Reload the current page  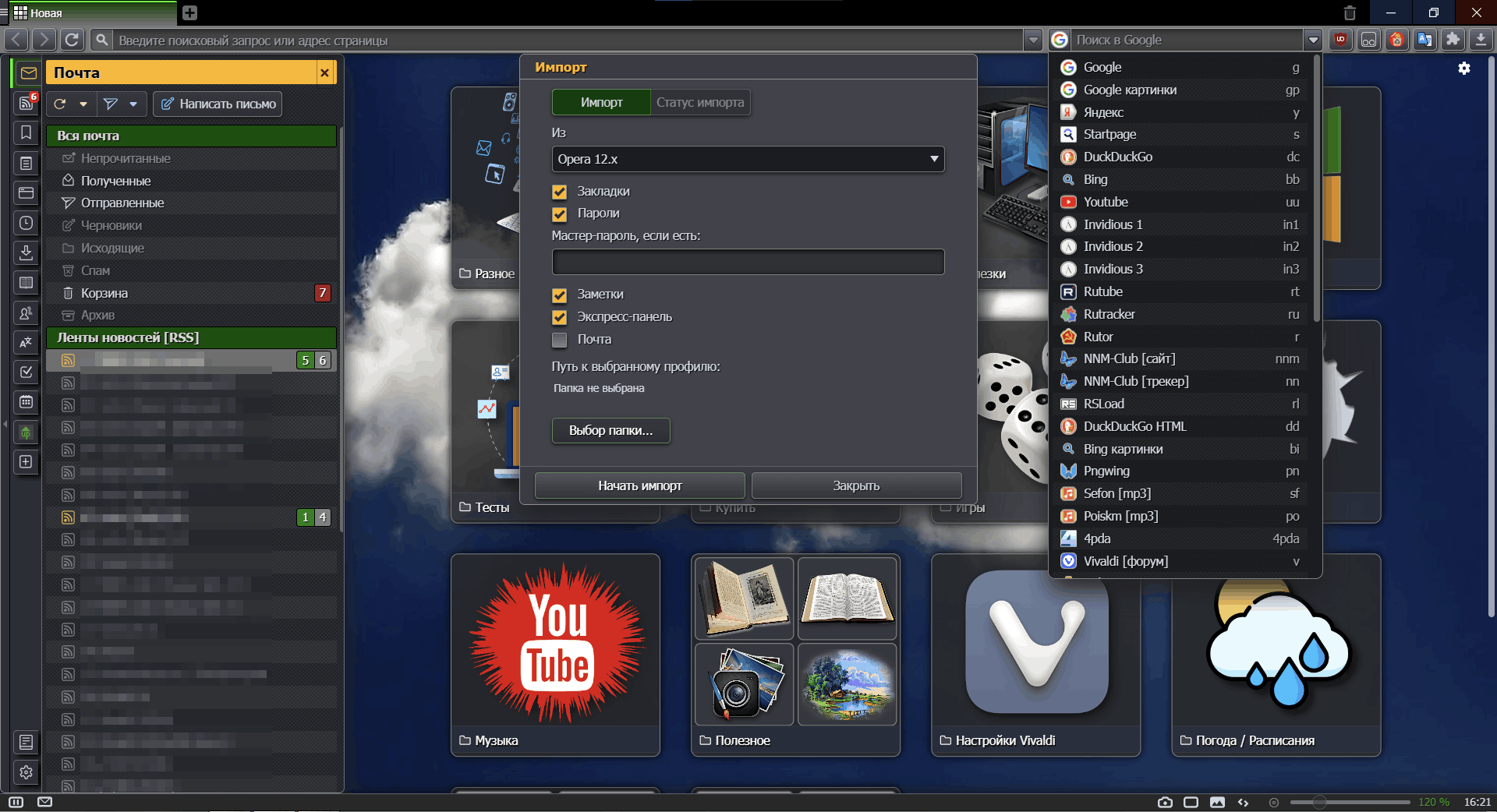pyautogui.click(x=72, y=40)
